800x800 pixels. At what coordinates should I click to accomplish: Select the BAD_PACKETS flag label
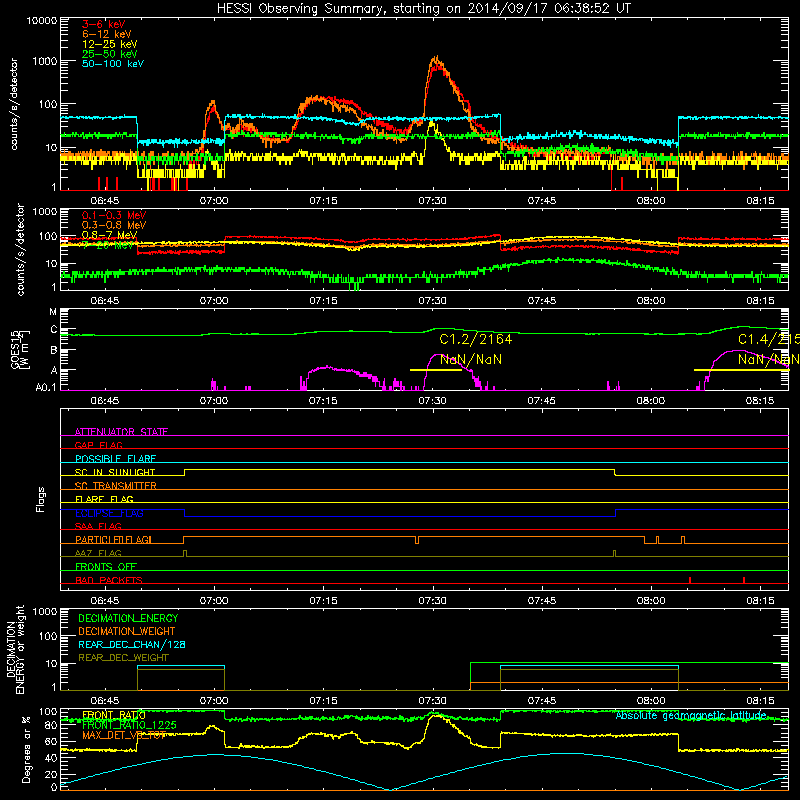coord(109,580)
